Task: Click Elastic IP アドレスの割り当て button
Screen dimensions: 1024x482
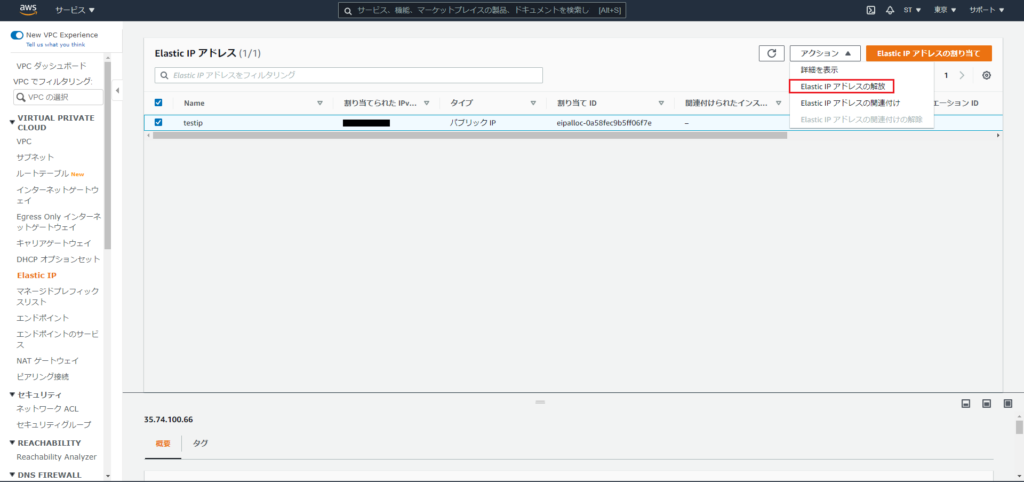Action: coord(929,53)
